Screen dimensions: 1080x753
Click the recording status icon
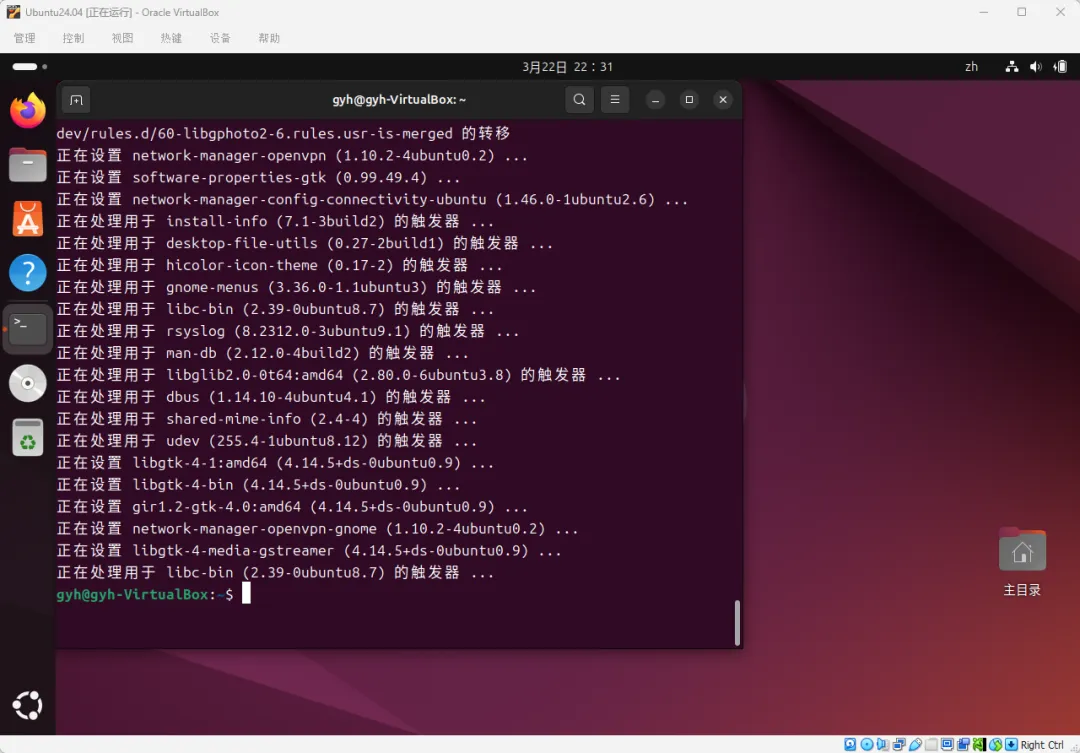point(963,745)
